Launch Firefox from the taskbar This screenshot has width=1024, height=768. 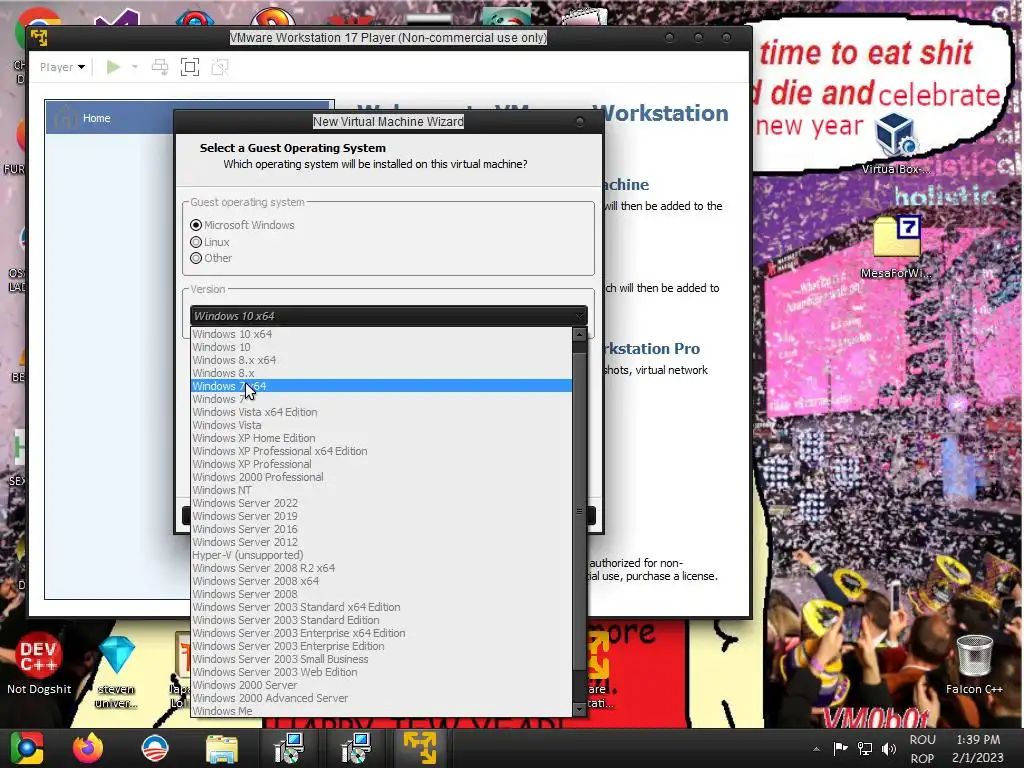88,748
